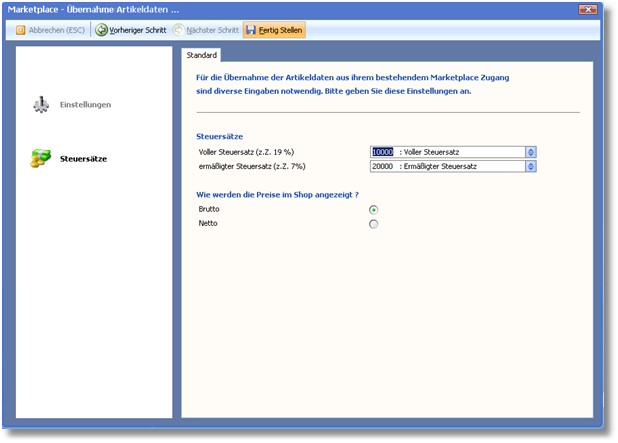Expand the ermäßigter Steuersatz dropdown arrow
This screenshot has height=443, width=618.
tap(531, 167)
